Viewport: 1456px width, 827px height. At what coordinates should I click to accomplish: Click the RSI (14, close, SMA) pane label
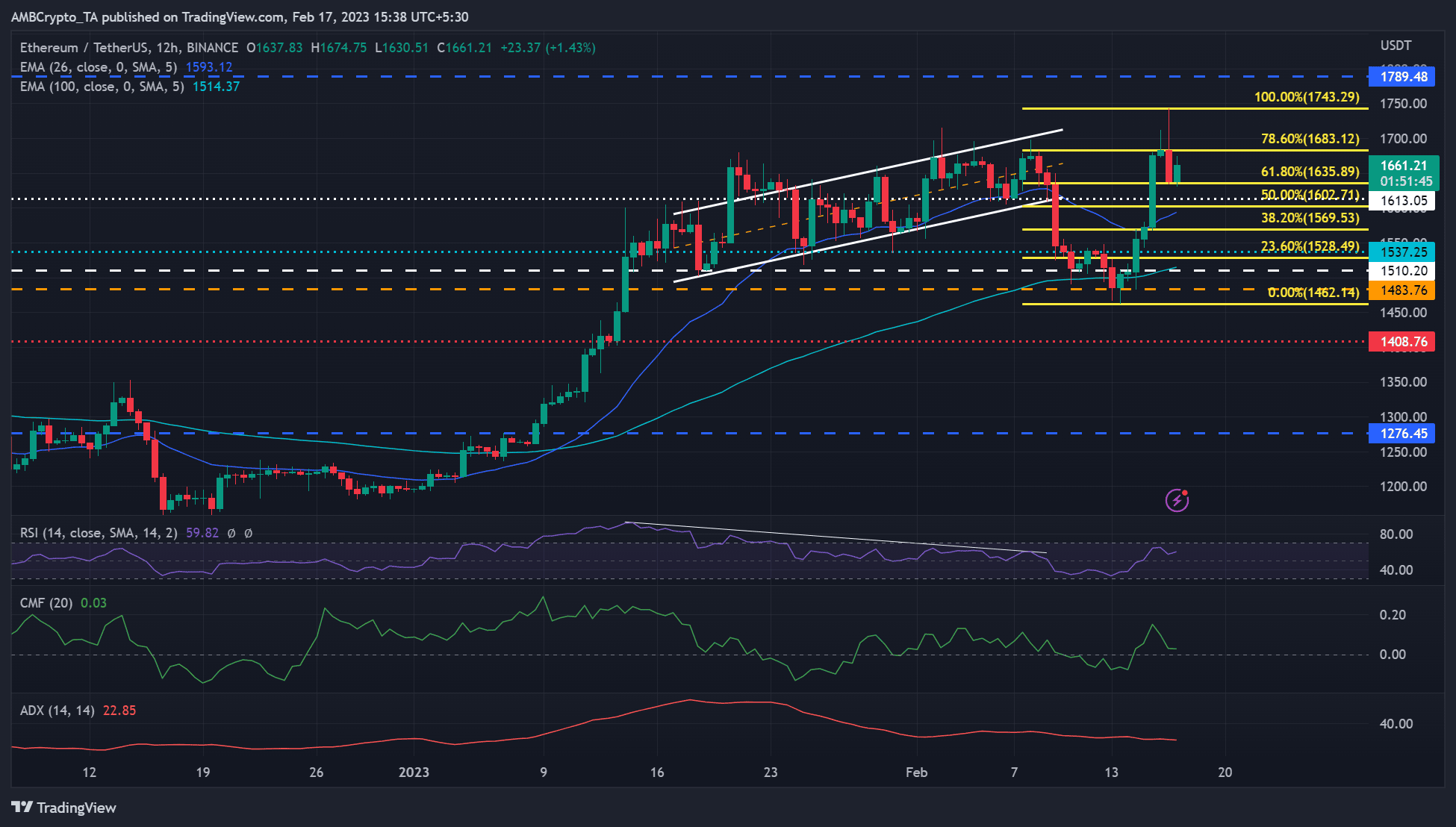point(97,533)
